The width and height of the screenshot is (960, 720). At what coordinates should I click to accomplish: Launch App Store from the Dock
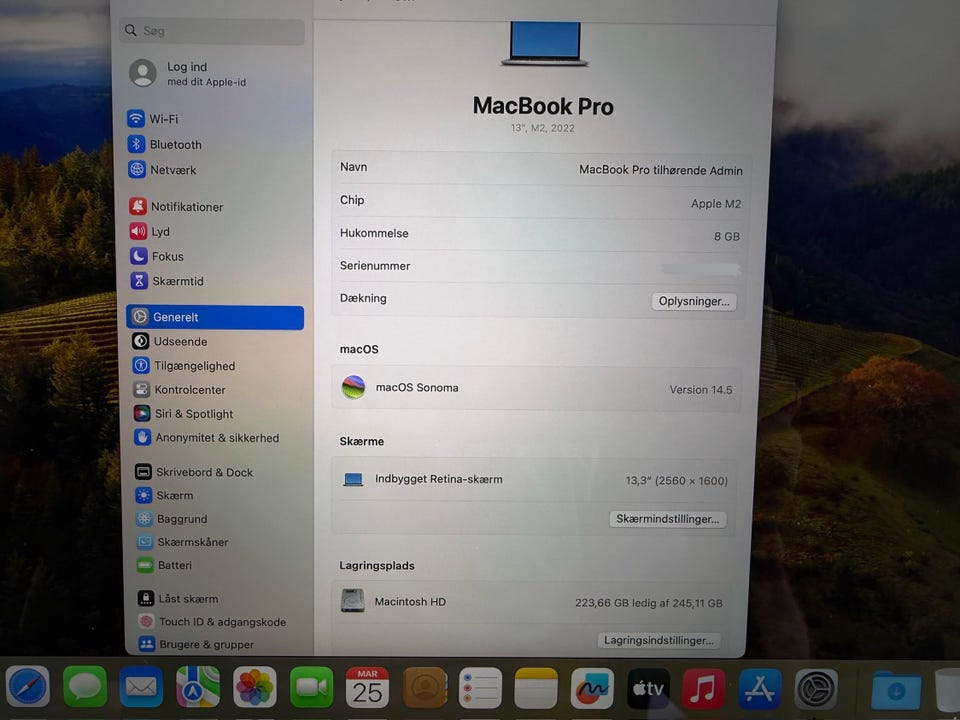pyautogui.click(x=760, y=689)
